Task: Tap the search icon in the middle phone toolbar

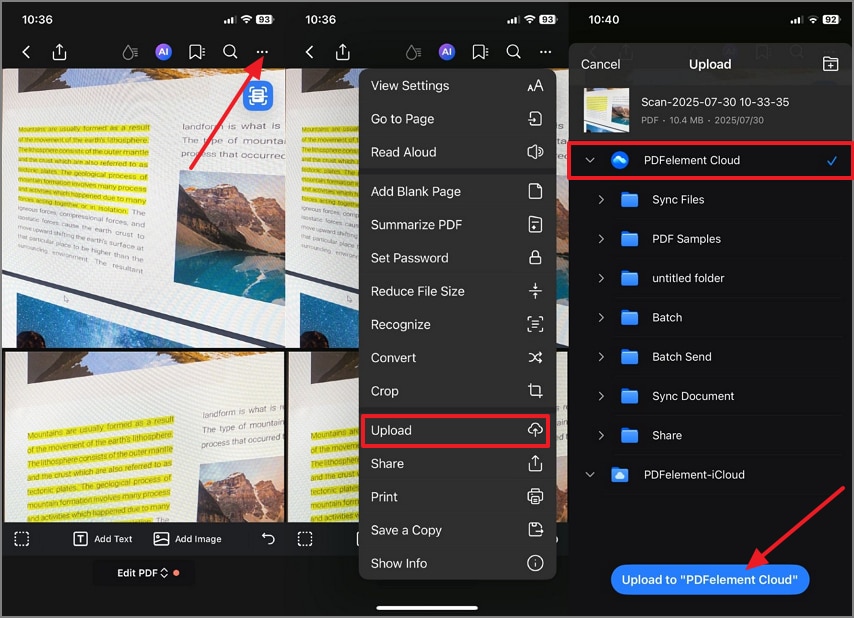Action: pos(514,52)
